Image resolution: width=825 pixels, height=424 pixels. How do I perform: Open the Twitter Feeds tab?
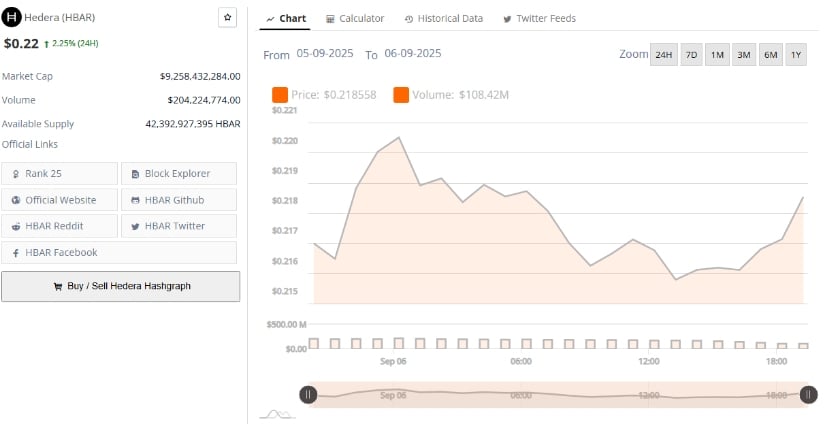click(539, 18)
